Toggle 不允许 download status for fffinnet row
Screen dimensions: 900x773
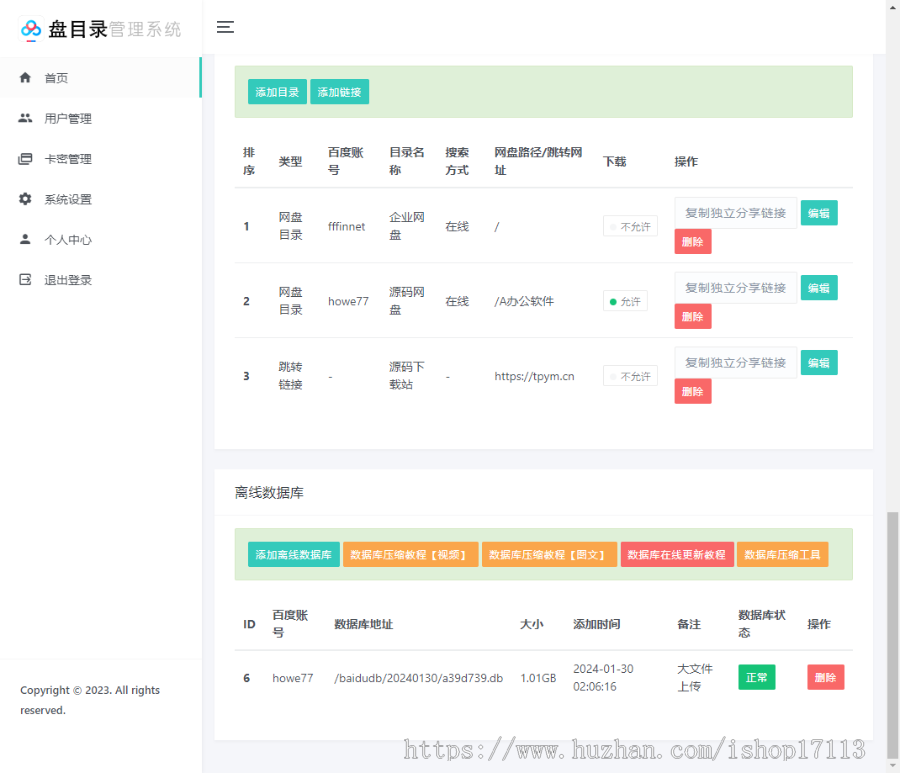click(630, 226)
